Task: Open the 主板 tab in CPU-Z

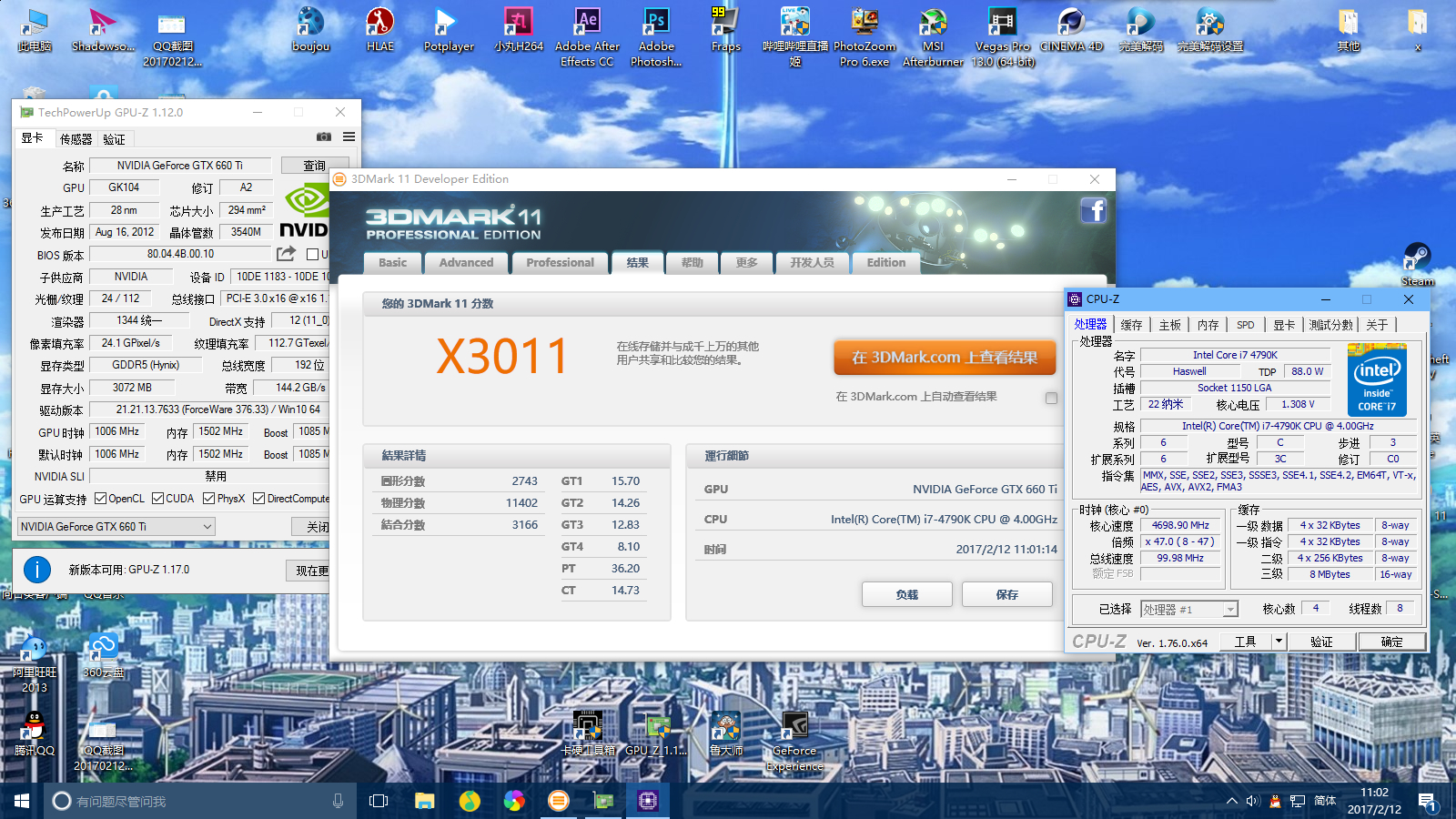Action: [1169, 325]
